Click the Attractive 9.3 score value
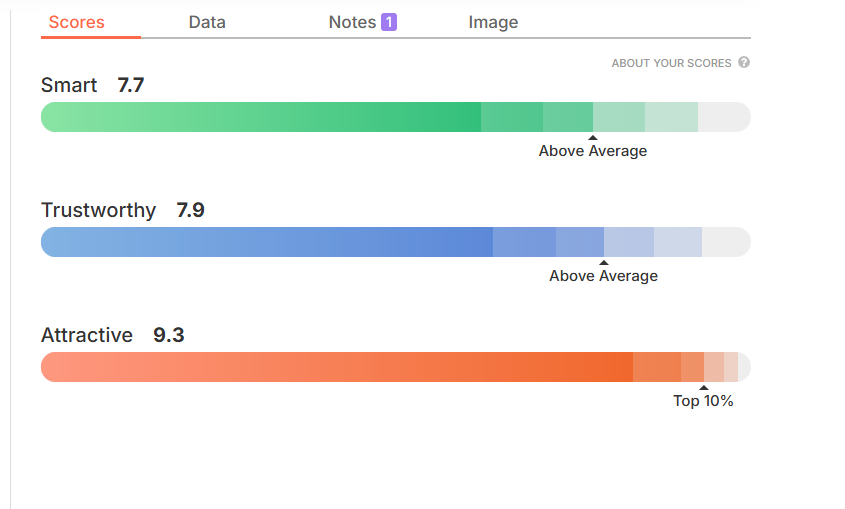The height and width of the screenshot is (509, 845). [x=169, y=335]
